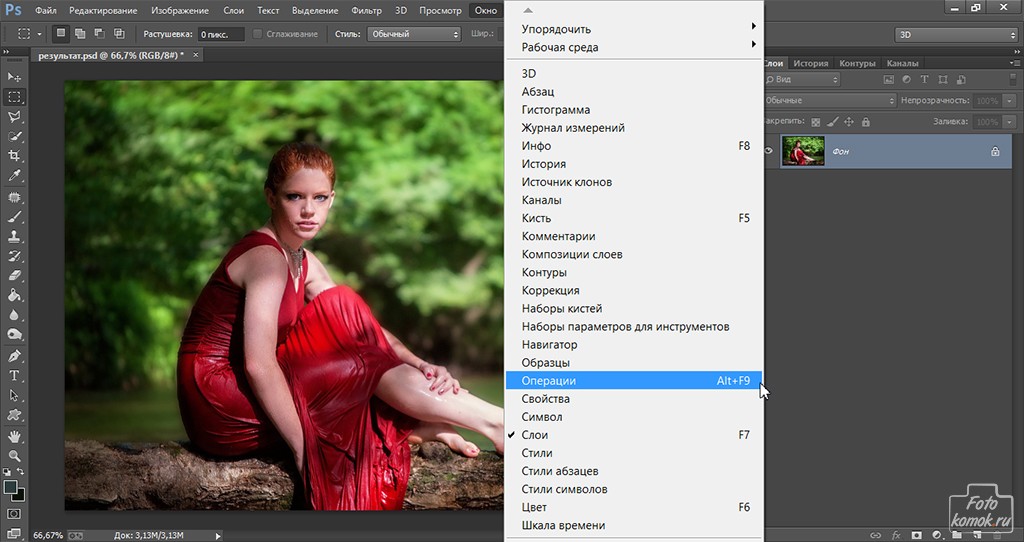
Task: Select the Horizontal Type tool
Action: [14, 376]
